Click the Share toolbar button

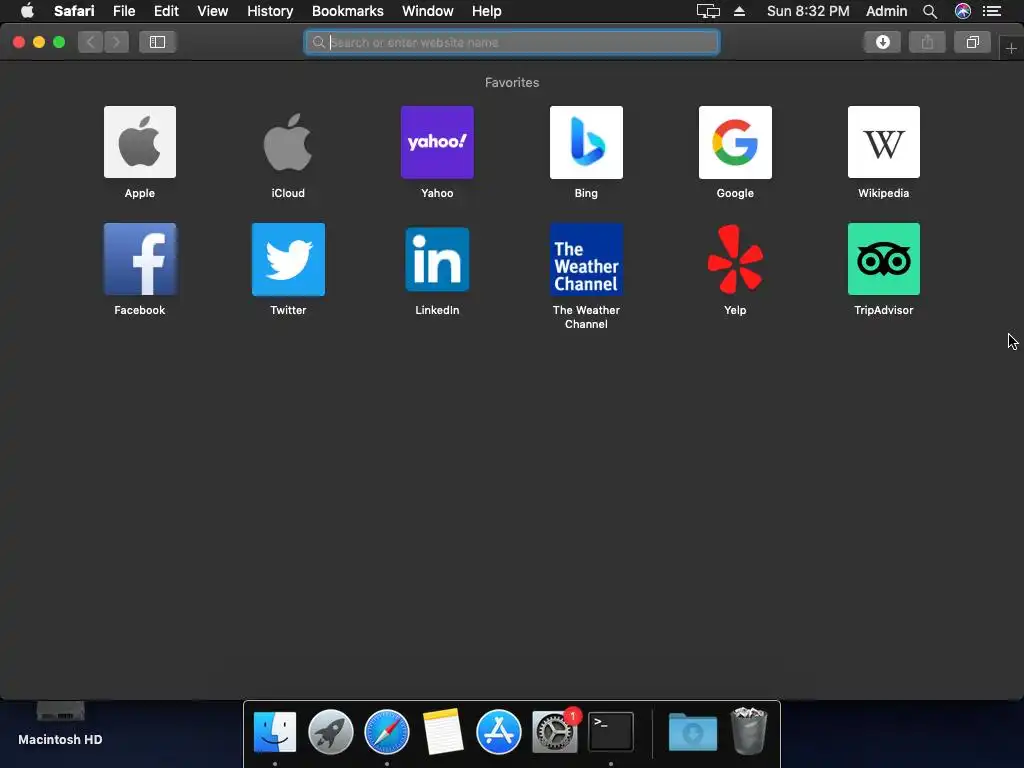click(x=927, y=42)
